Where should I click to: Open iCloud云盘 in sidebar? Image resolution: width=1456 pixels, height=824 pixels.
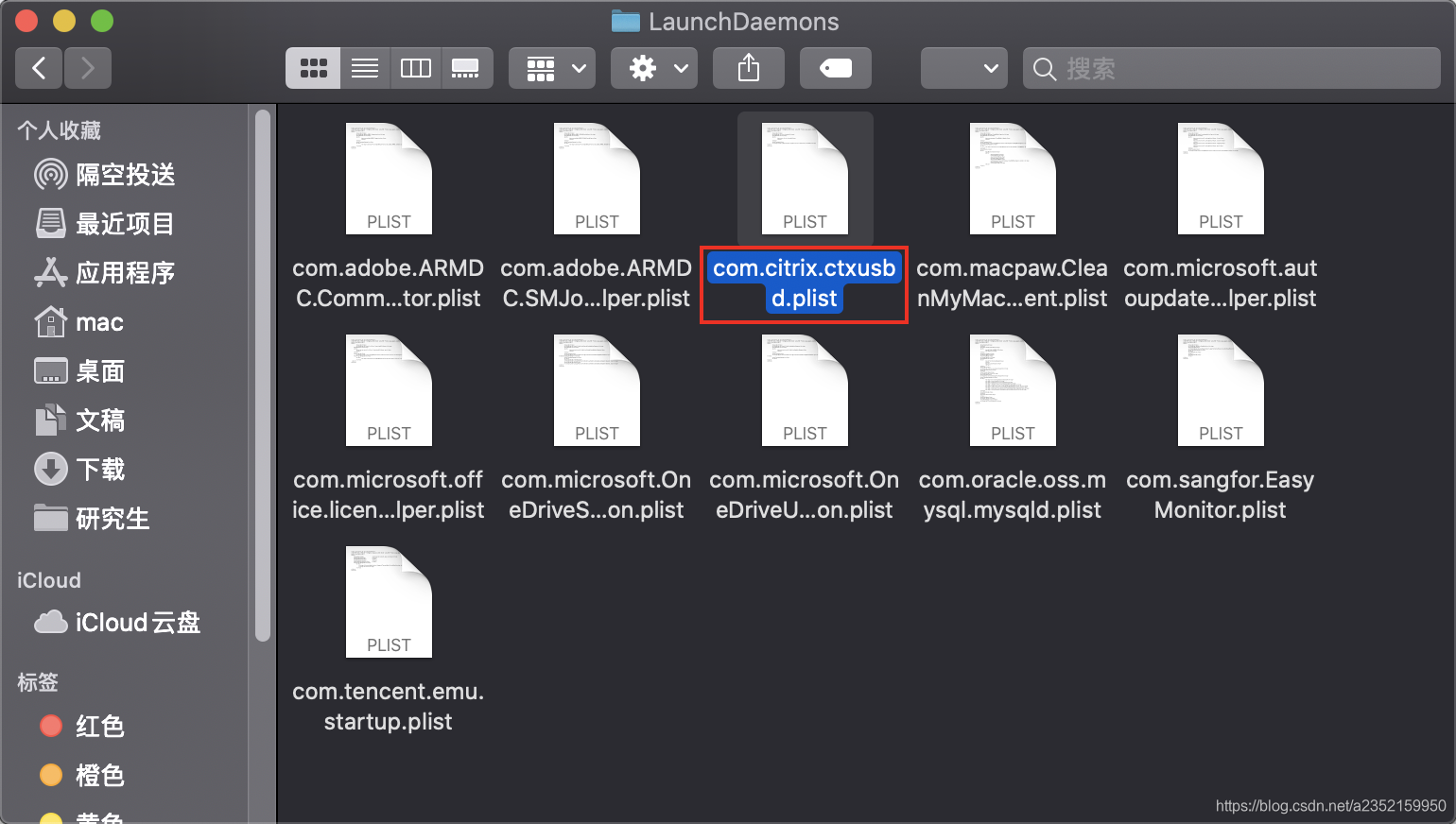[x=137, y=623]
